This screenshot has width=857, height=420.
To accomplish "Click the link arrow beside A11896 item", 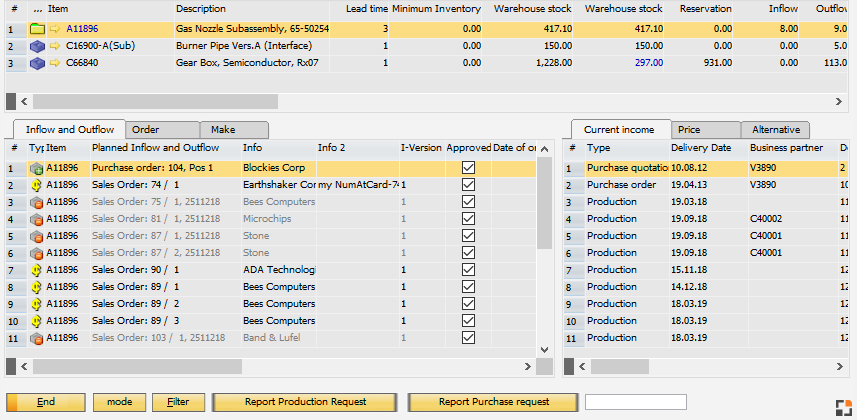I will point(55,29).
